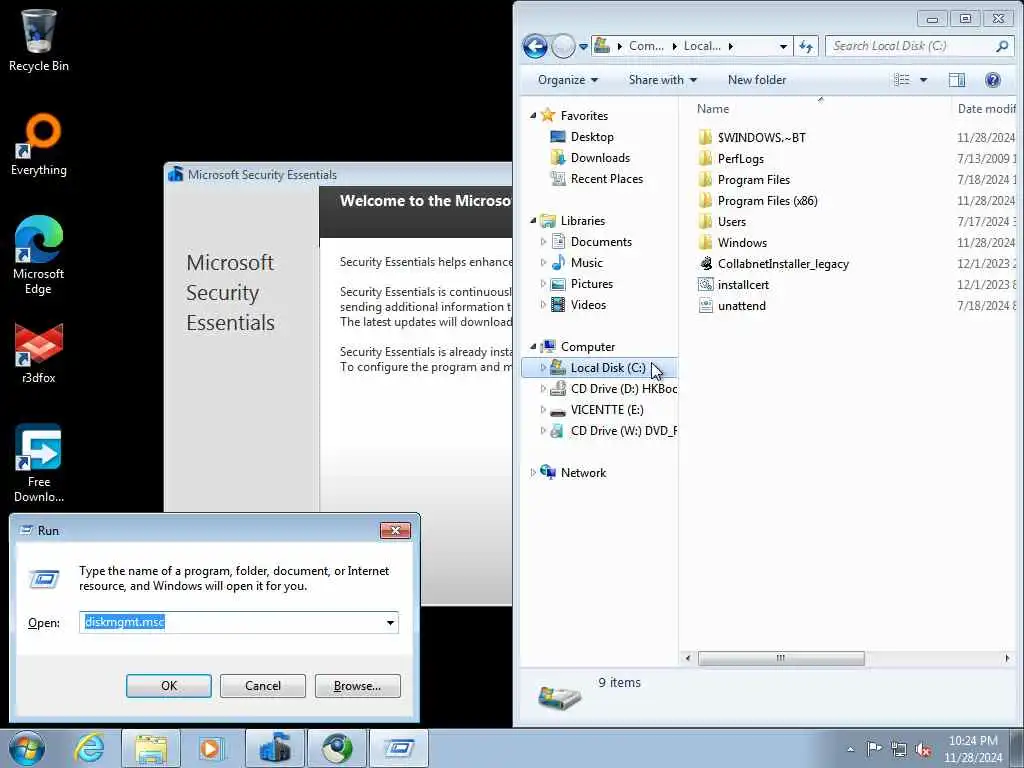Close the Run dialog with red X
The height and width of the screenshot is (768, 1024).
(395, 530)
